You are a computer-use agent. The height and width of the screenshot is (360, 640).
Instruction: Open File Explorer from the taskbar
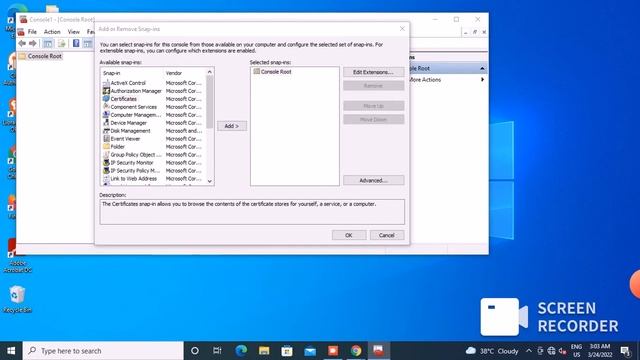click(x=264, y=351)
